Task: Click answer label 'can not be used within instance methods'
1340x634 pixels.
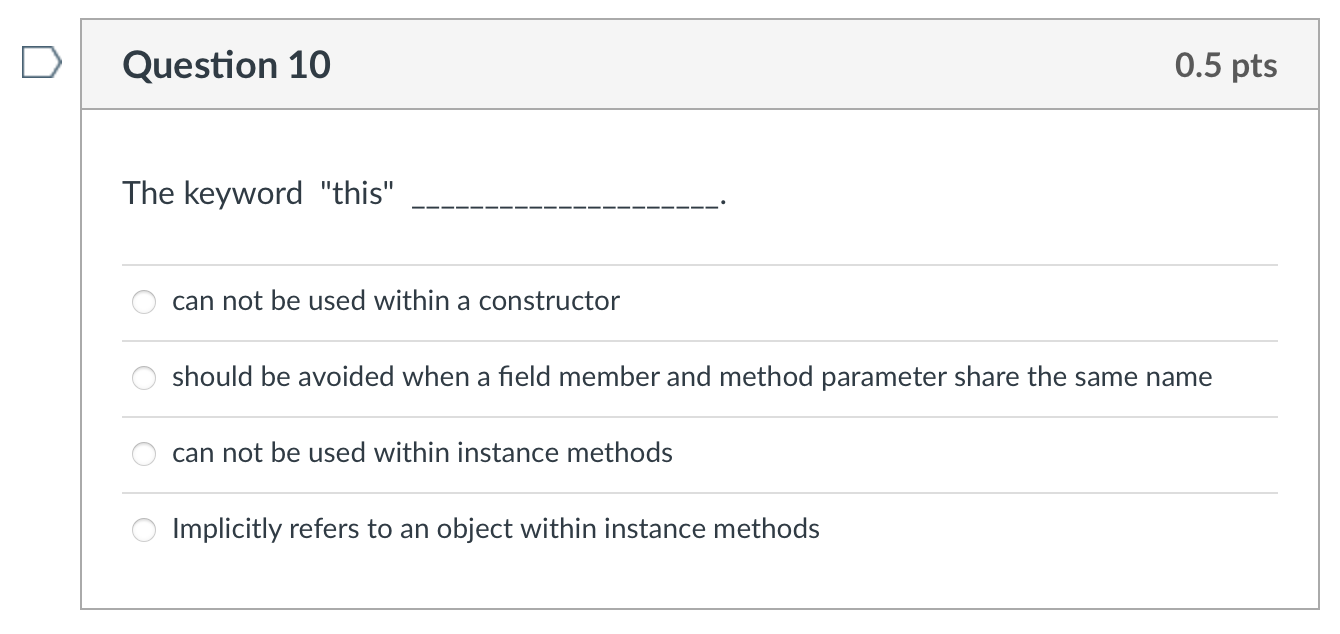Action: [x=422, y=453]
